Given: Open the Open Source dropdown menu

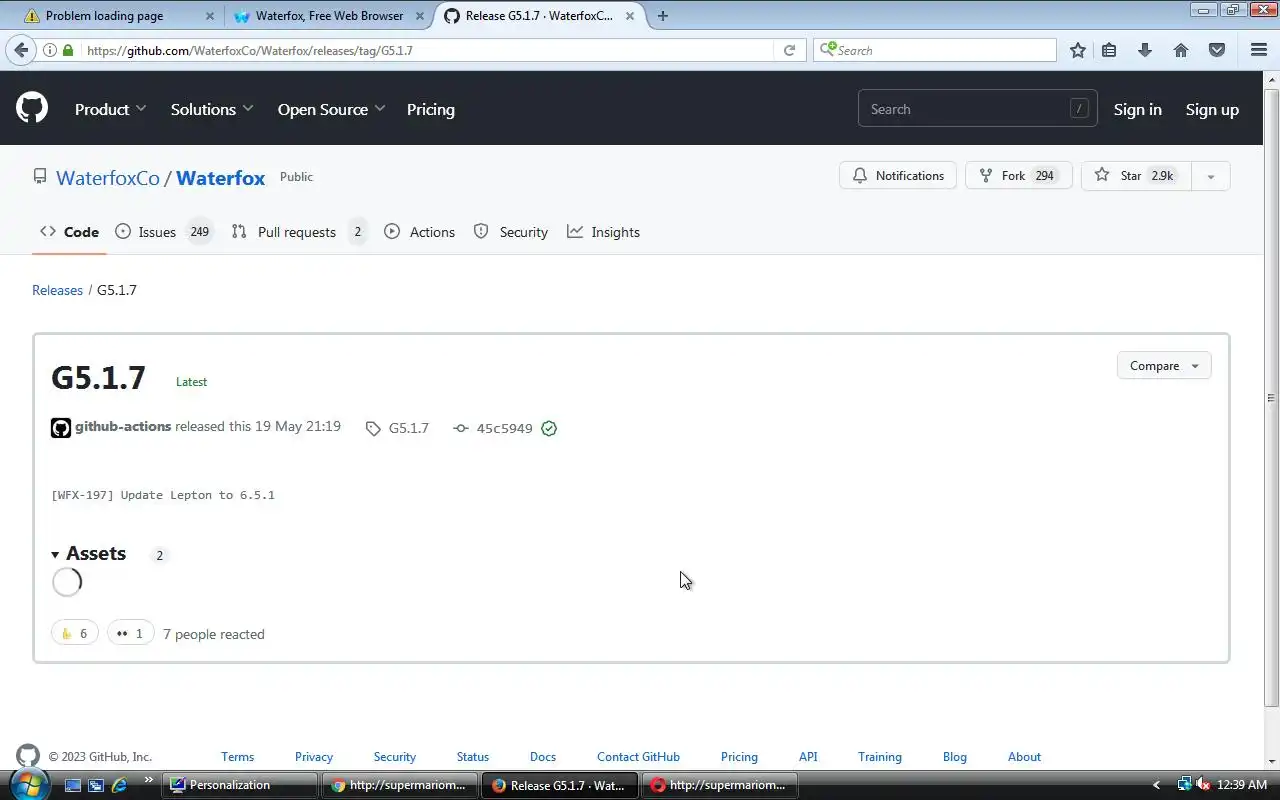Looking at the screenshot, I should click(x=331, y=109).
